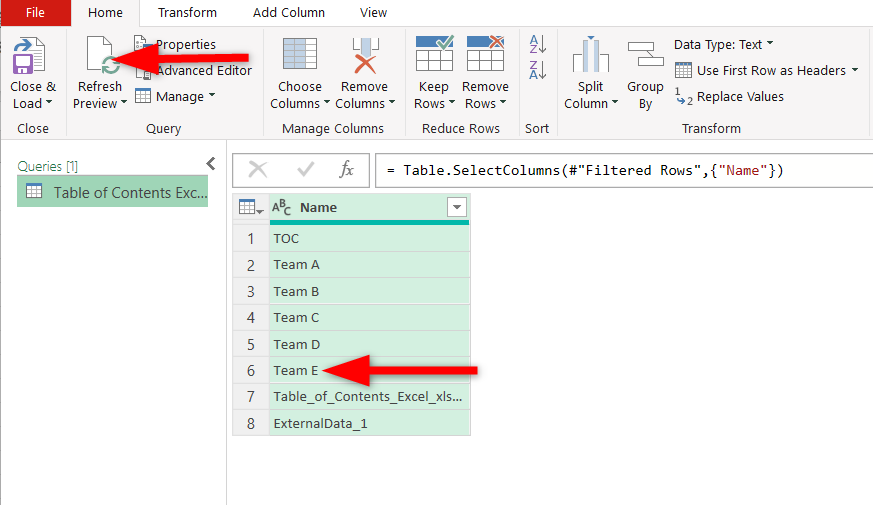Click the Keep Rows icon
873x505 pixels.
click(x=434, y=53)
